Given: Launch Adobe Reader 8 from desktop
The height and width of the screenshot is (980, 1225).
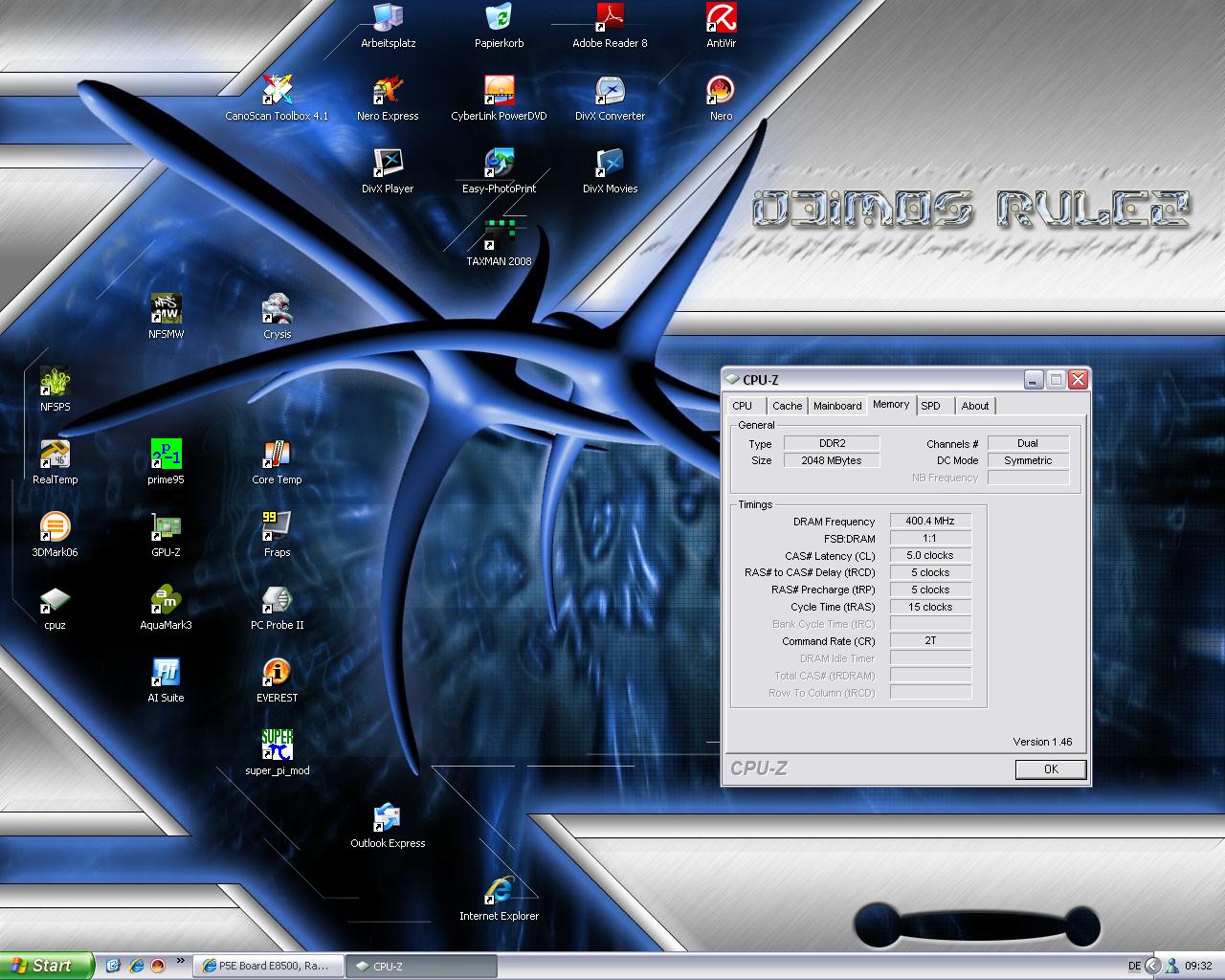Looking at the screenshot, I should pyautogui.click(x=610, y=26).
